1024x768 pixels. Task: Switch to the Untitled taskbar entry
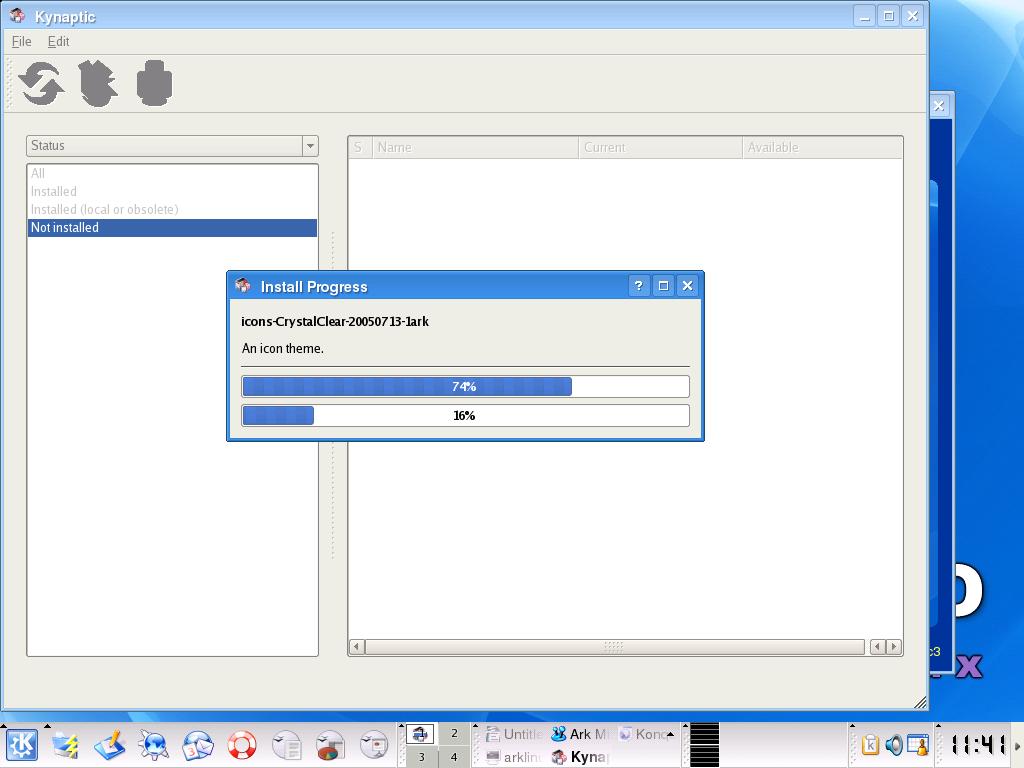click(x=514, y=734)
